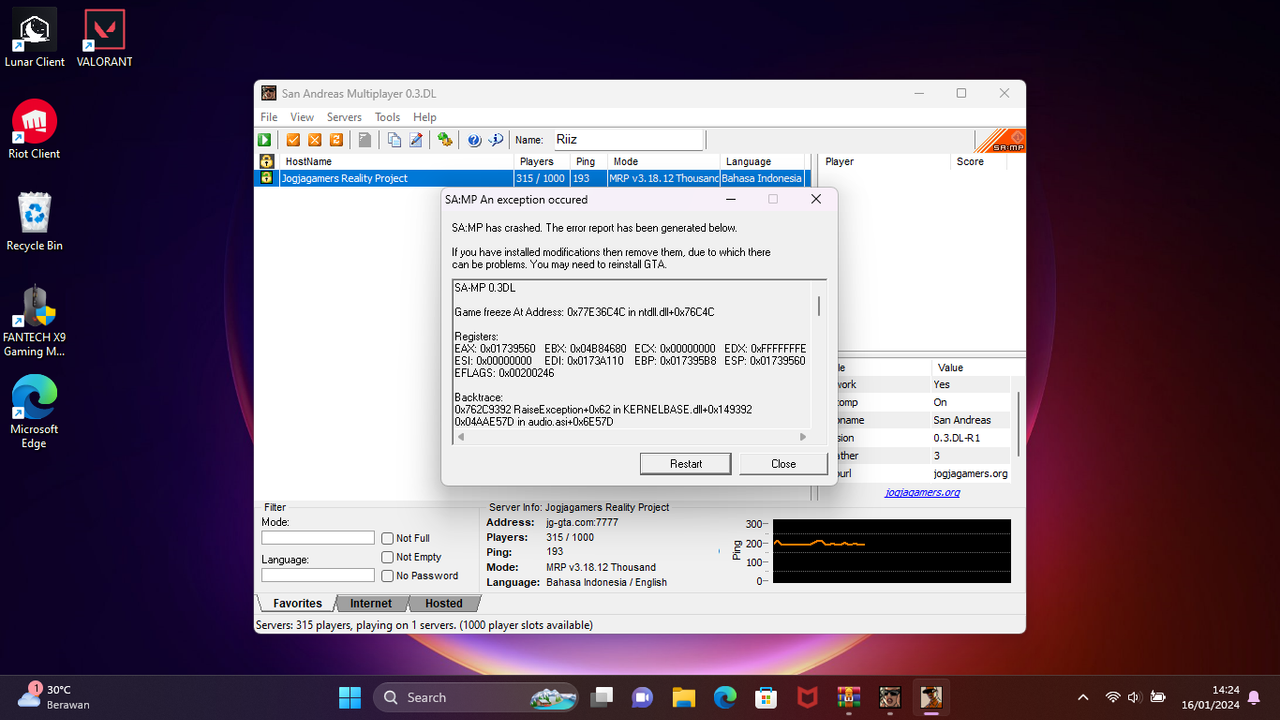Click the SA:MP logo in the toolbar

[1000, 140]
